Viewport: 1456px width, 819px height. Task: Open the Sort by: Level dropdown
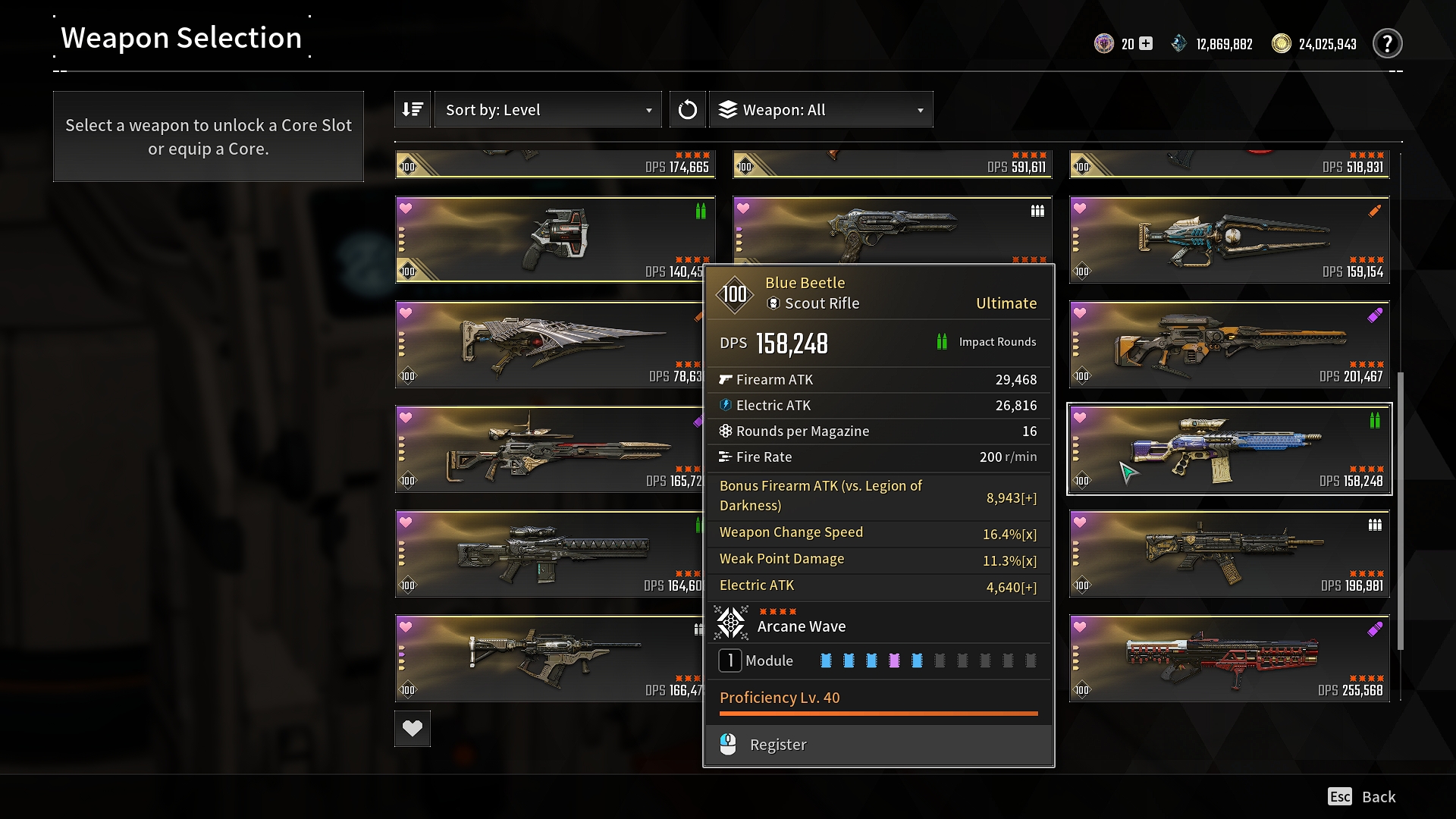click(x=548, y=109)
